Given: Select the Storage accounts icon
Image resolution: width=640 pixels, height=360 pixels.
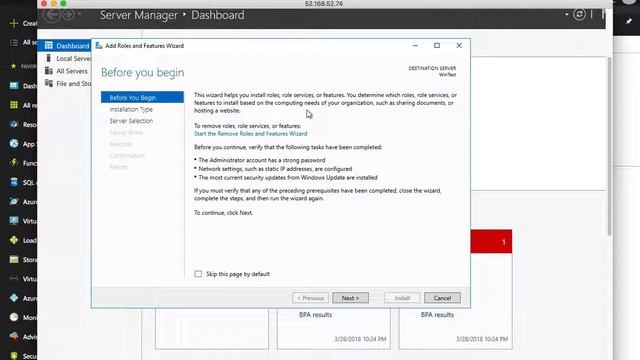Looking at the screenshot, I should [14, 259].
